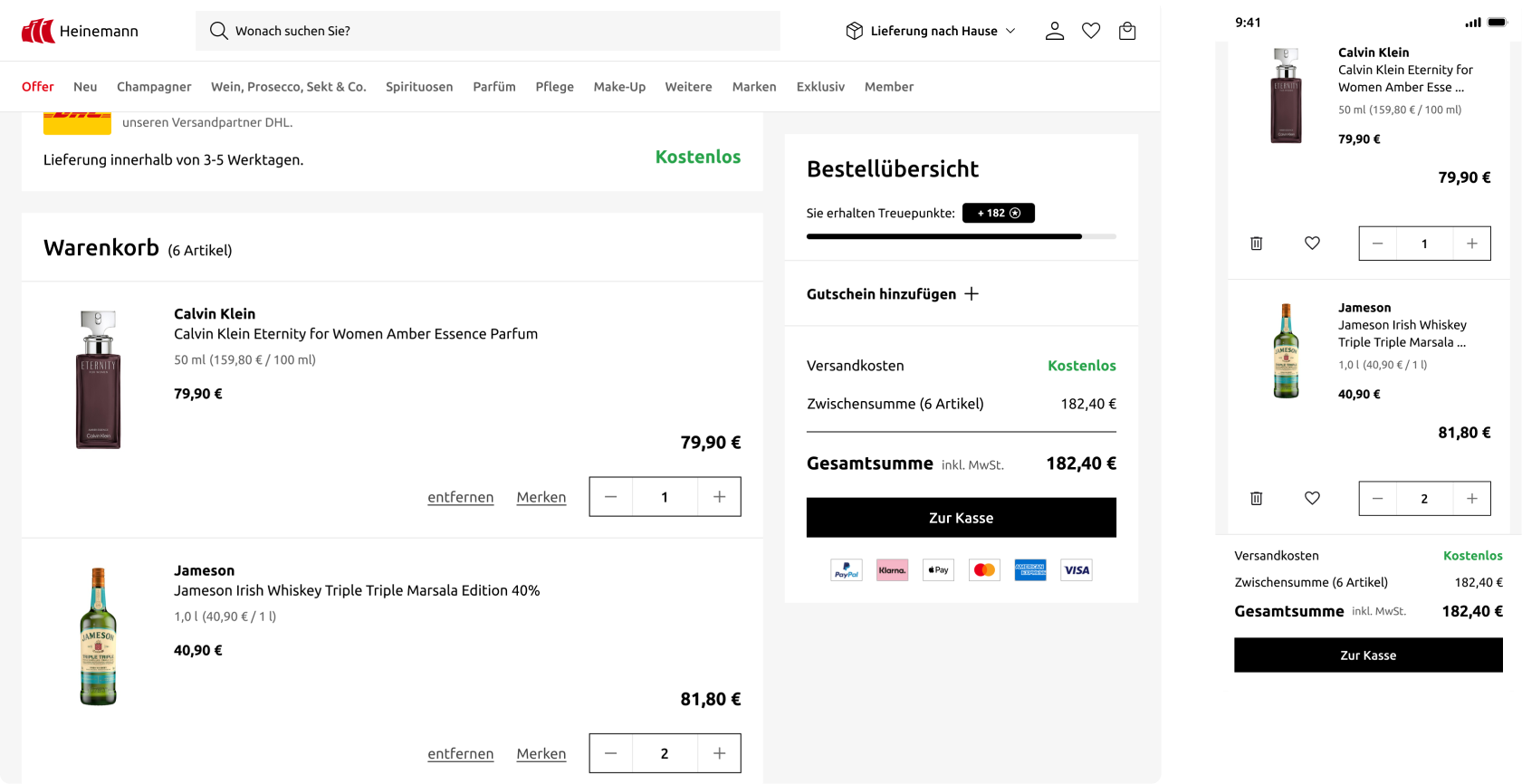Open Calvin Klein perfume thumbnail in desktop cart
This screenshot has width=1522, height=784.
click(98, 380)
